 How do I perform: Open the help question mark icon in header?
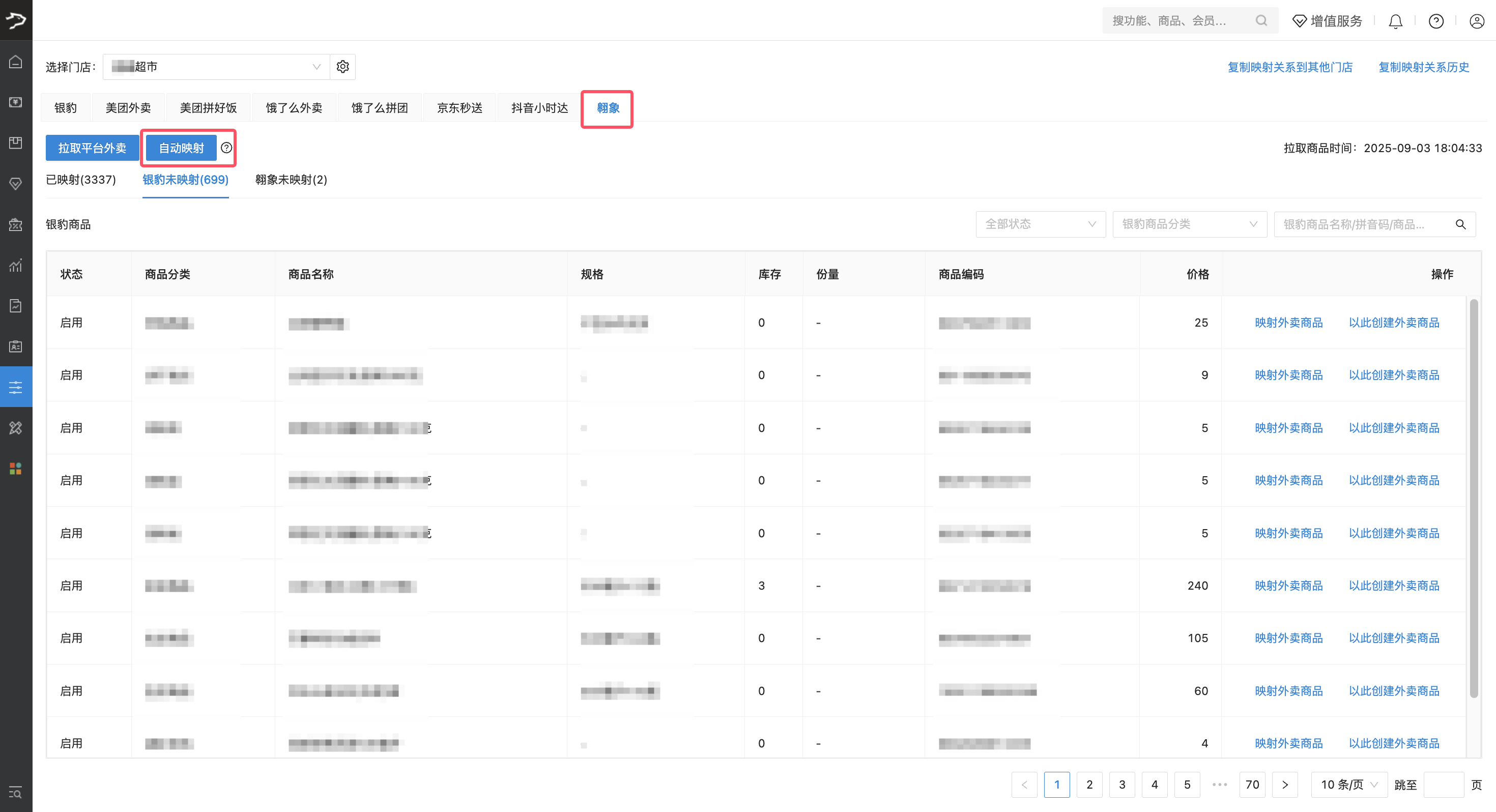(x=1435, y=21)
